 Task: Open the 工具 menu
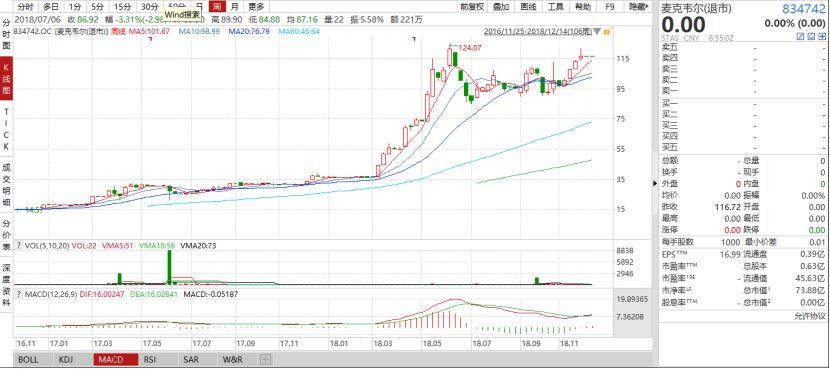(x=555, y=7)
